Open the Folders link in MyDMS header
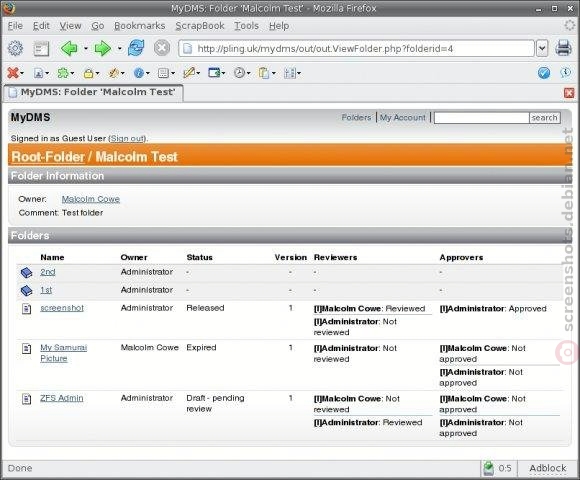 356,118
